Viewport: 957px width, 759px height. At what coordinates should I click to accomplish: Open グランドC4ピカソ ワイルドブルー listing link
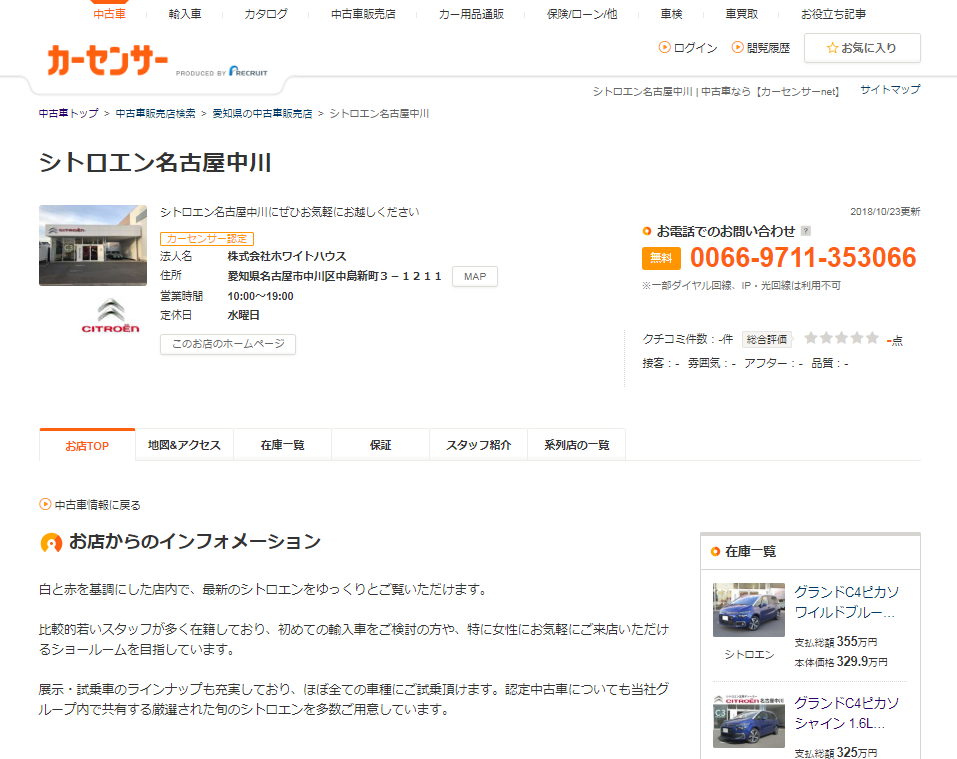coord(847,602)
